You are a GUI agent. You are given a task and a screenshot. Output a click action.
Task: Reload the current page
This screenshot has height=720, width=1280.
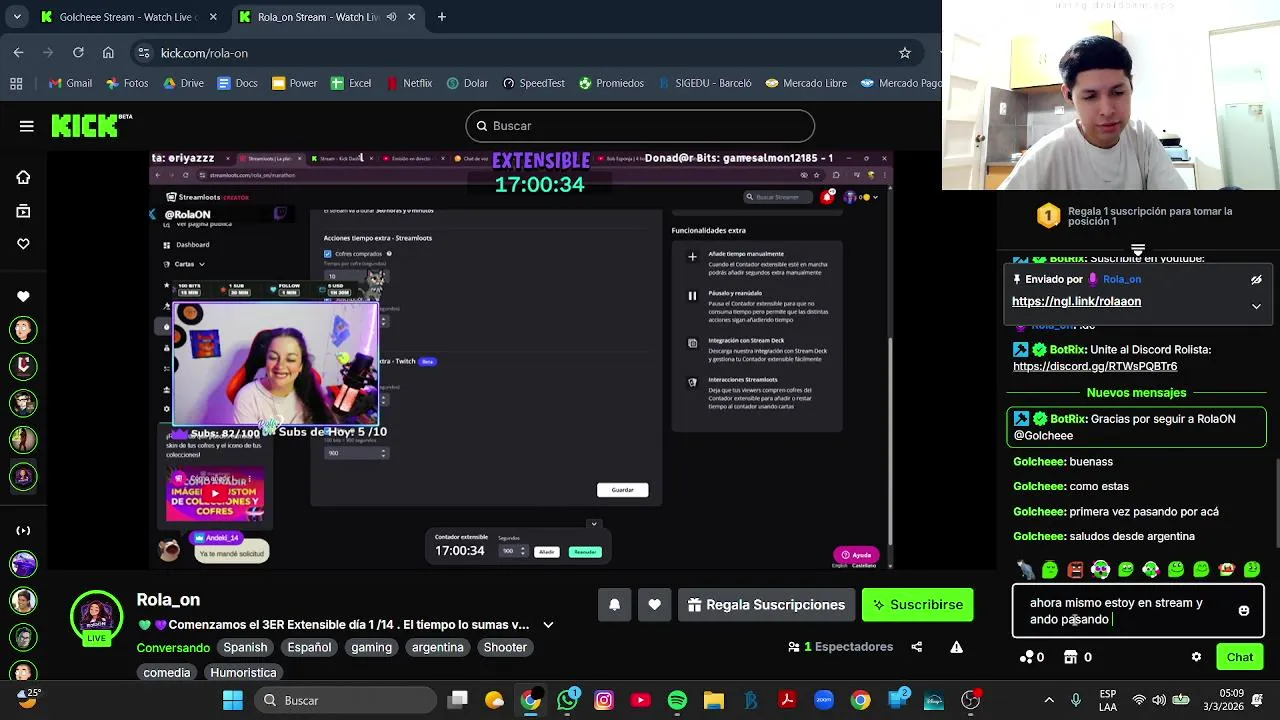[x=78, y=53]
